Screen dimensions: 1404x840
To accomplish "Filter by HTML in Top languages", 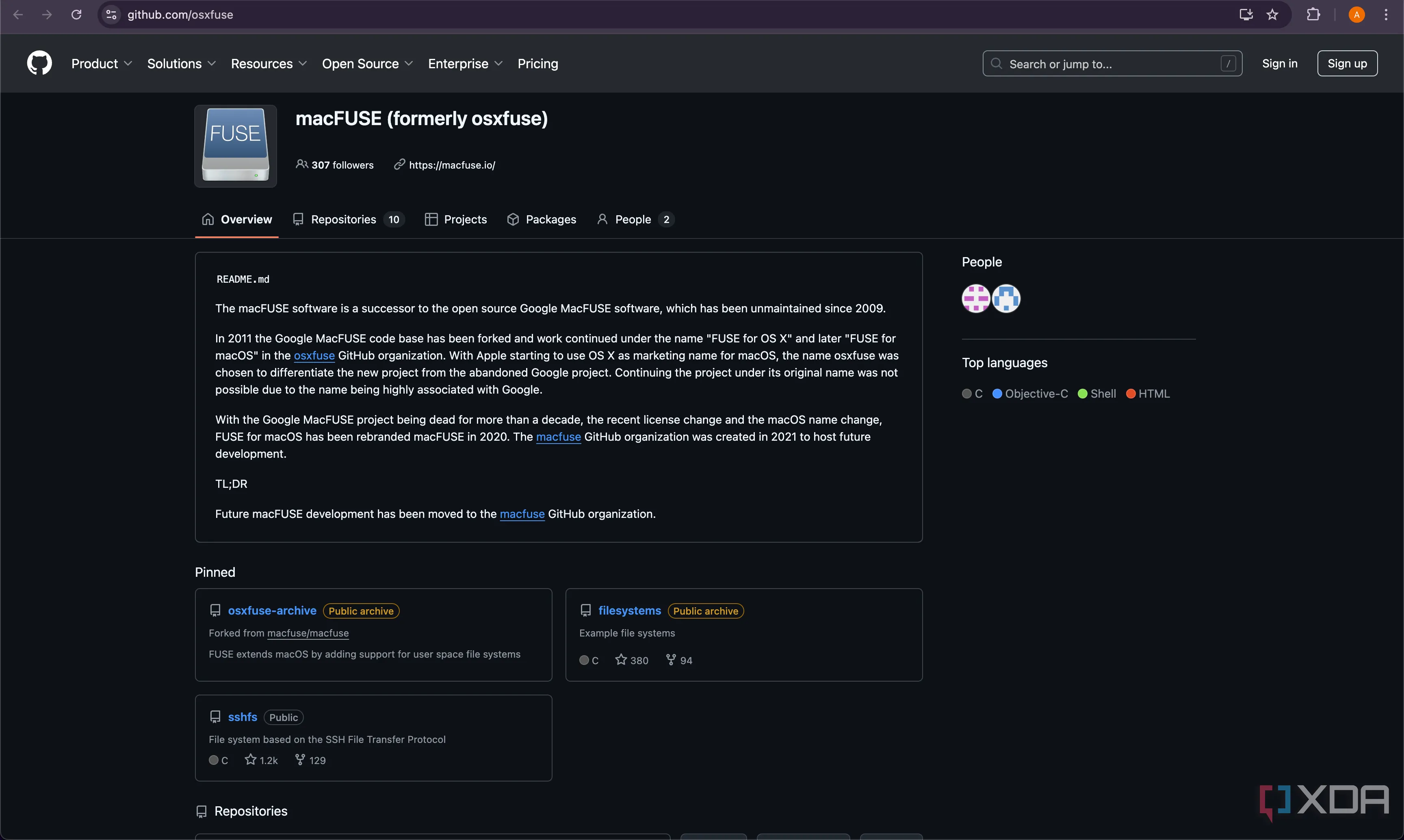I will pyautogui.click(x=1148, y=394).
